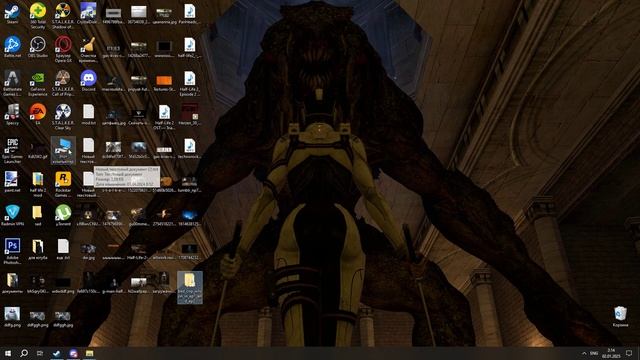Select the mod.txt text file
This screenshot has height=360, width=640.
tap(88, 114)
